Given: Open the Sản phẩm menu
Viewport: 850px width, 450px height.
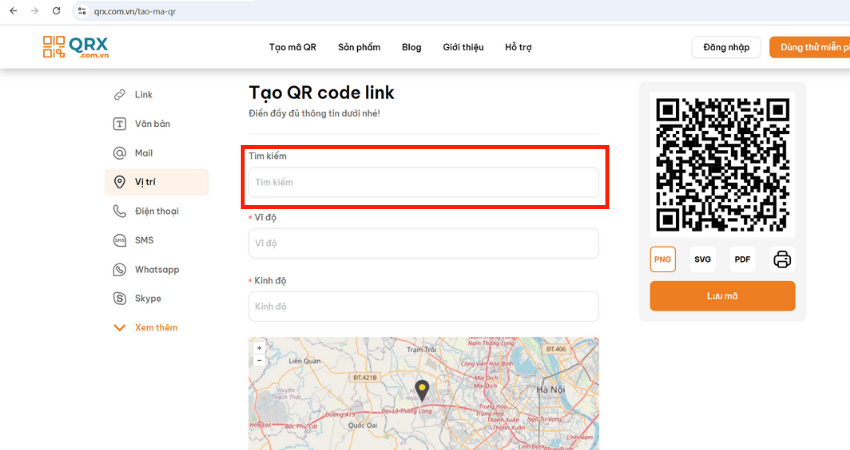Looking at the screenshot, I should 359,47.
